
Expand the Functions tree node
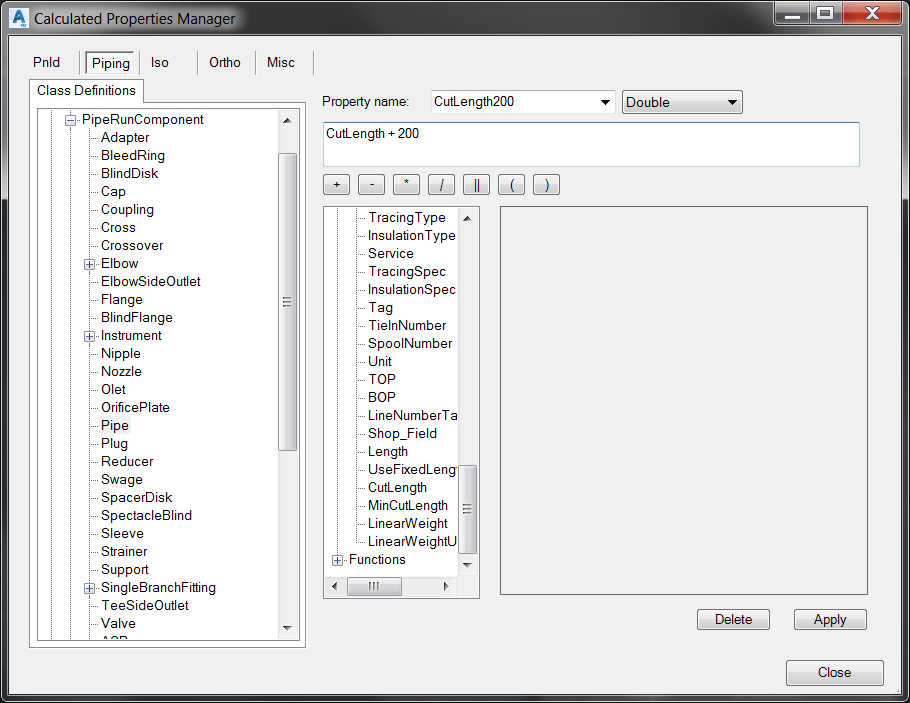click(x=337, y=559)
